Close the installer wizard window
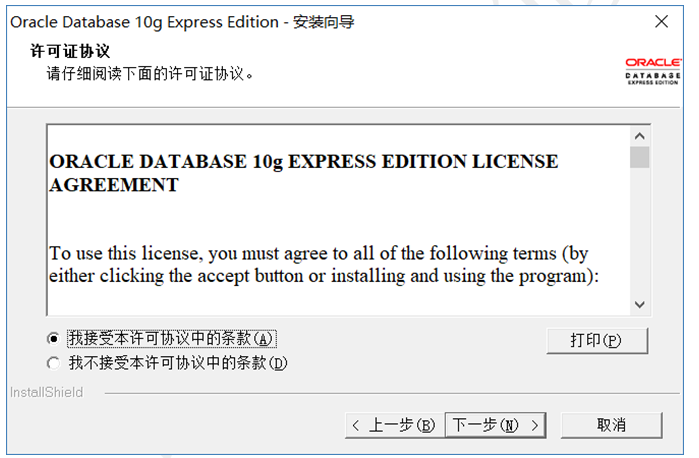Image resolution: width=699 pixels, height=458 pixels. tap(661, 21)
